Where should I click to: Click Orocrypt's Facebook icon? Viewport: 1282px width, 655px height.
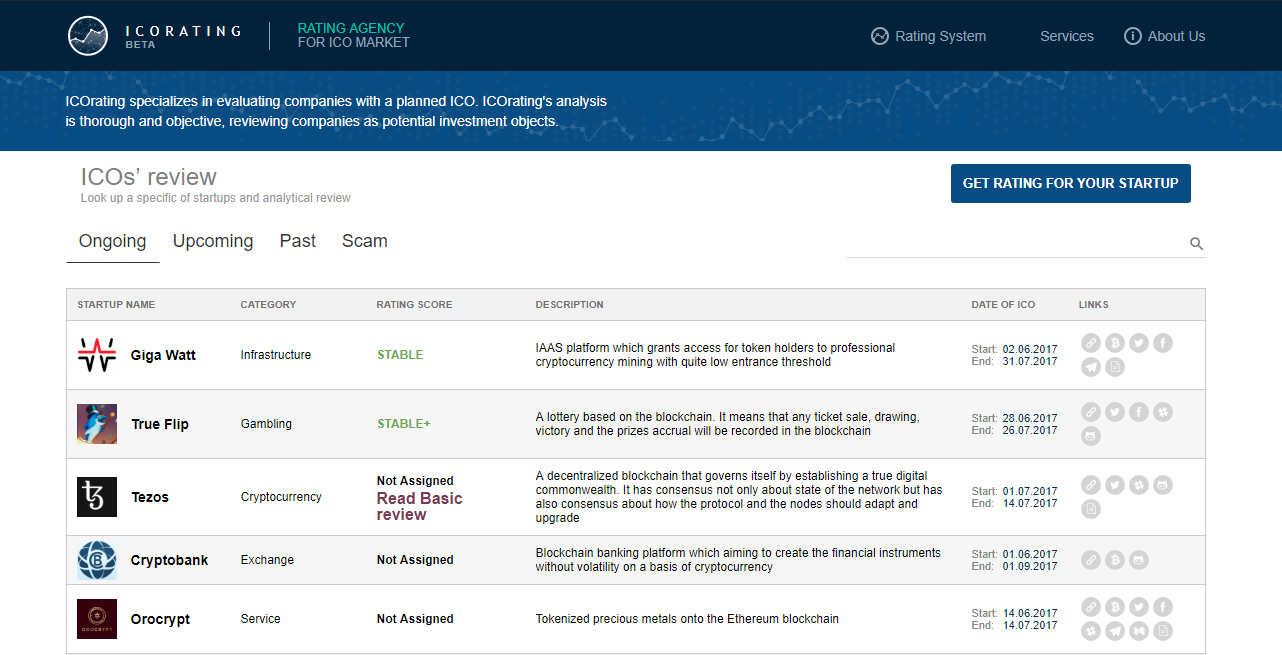pyautogui.click(x=1163, y=607)
